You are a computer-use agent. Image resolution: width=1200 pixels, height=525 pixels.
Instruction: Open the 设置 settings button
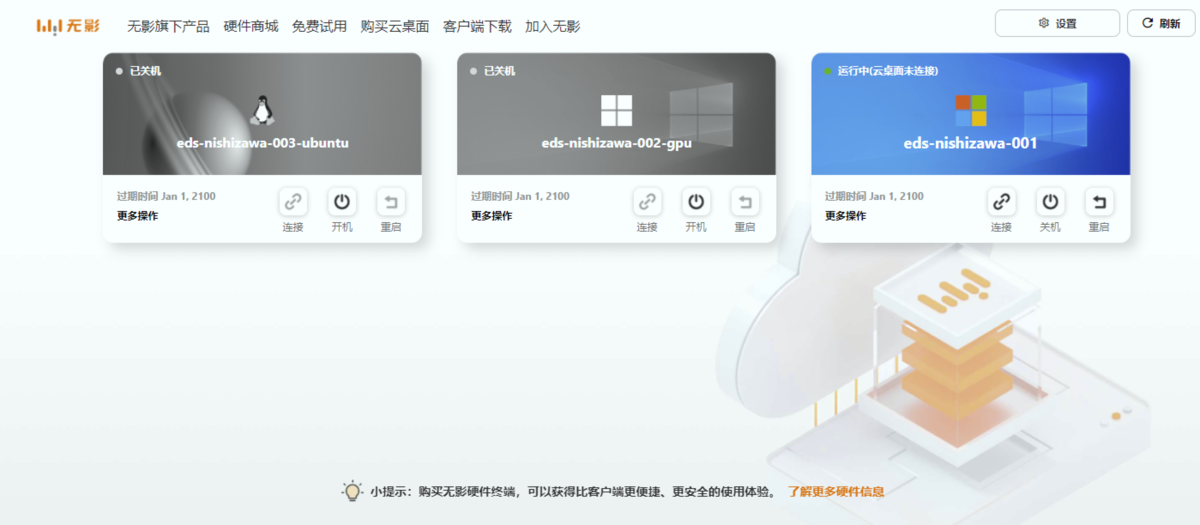point(1057,23)
